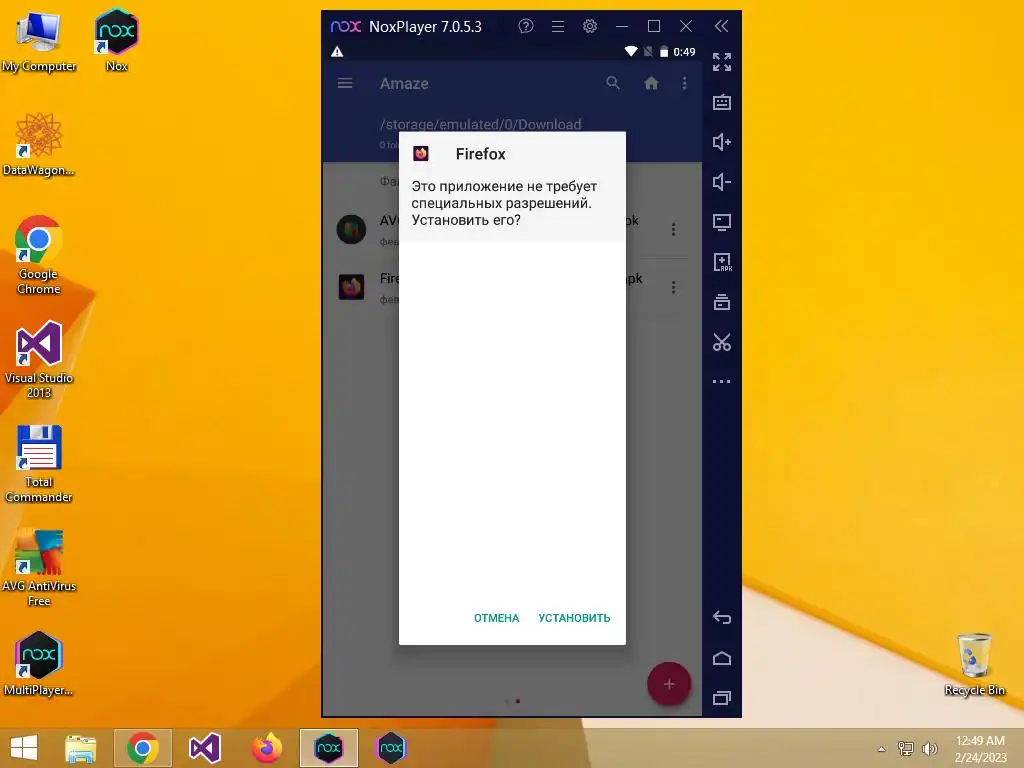This screenshot has width=1024, height=768.
Task: Click the /storage/emulated/0/Download path text
Action: point(481,124)
